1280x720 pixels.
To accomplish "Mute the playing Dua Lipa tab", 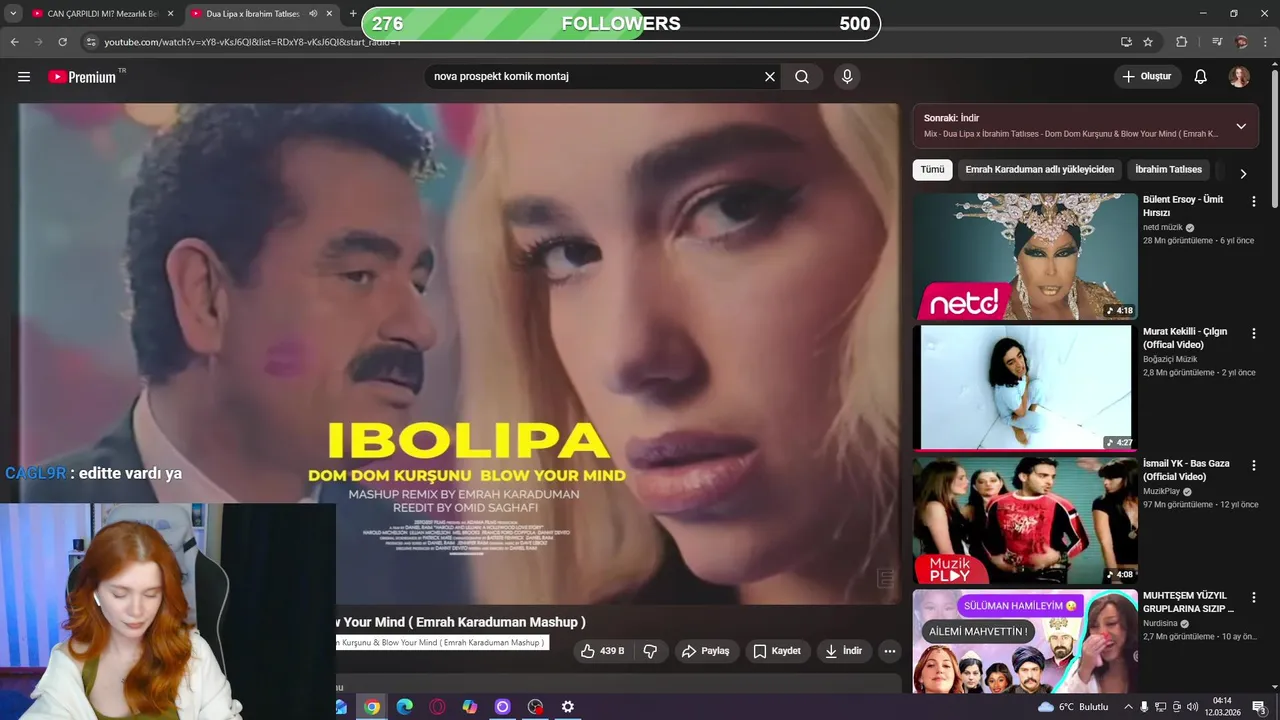I will tap(313, 14).
